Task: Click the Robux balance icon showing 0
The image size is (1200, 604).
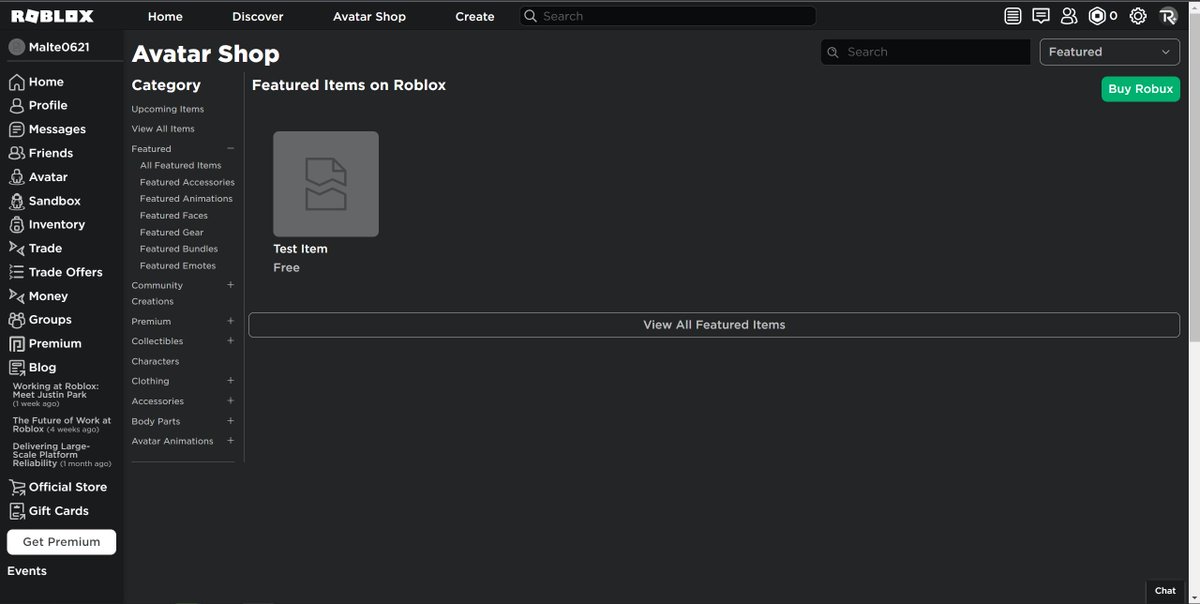Action: click(1097, 16)
